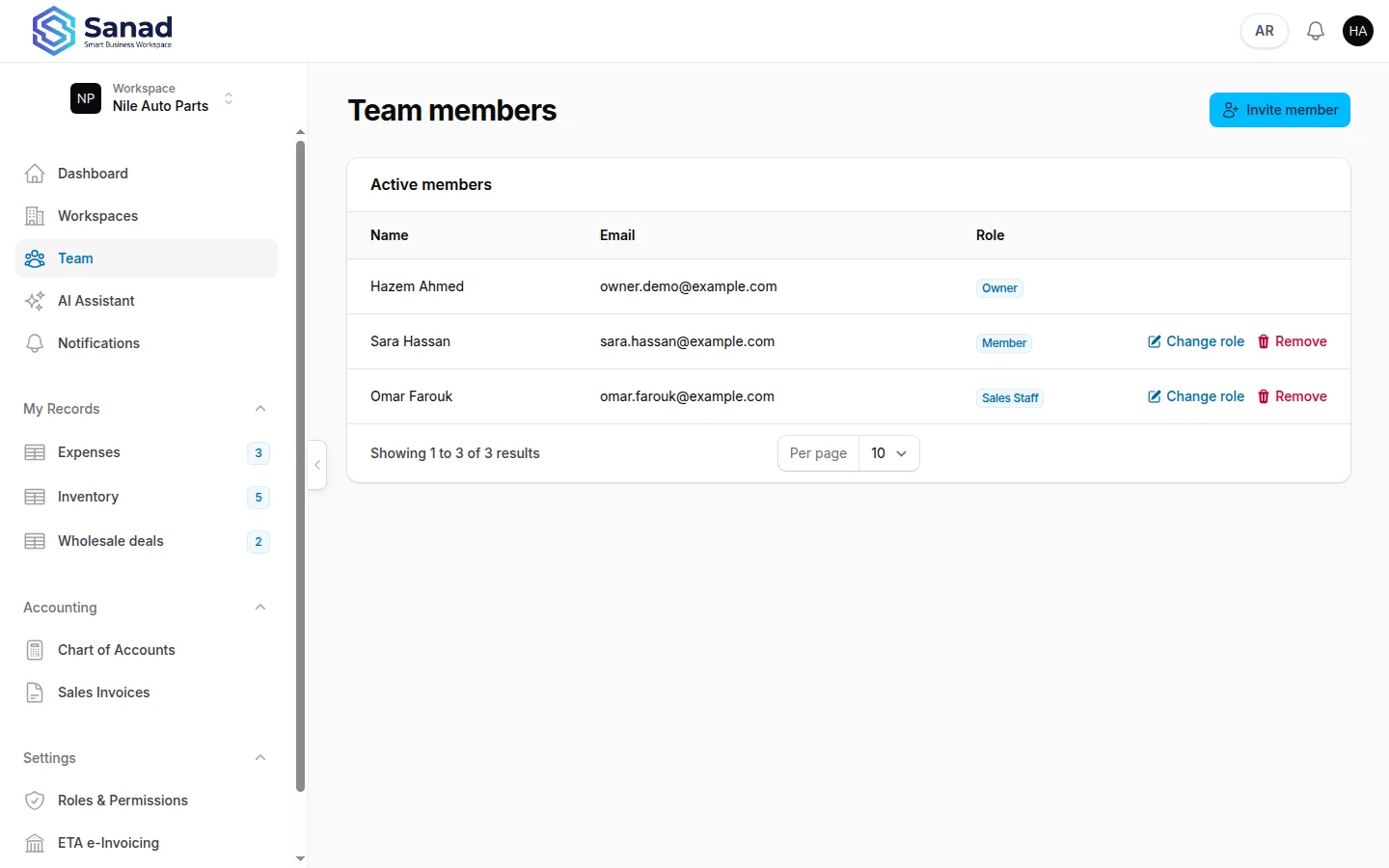Change role for Omar Farouk

pyautogui.click(x=1196, y=396)
